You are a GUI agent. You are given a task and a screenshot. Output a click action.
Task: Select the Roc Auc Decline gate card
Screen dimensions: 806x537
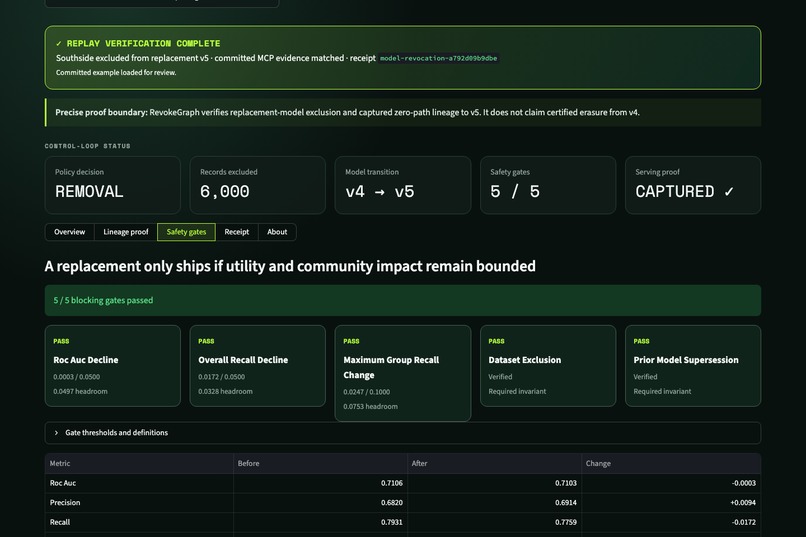113,365
